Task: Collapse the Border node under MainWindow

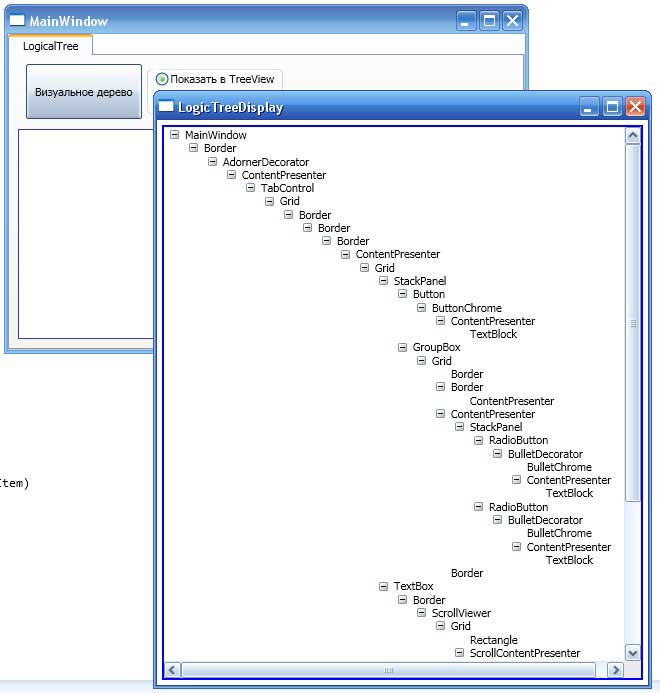Action: tap(194, 148)
